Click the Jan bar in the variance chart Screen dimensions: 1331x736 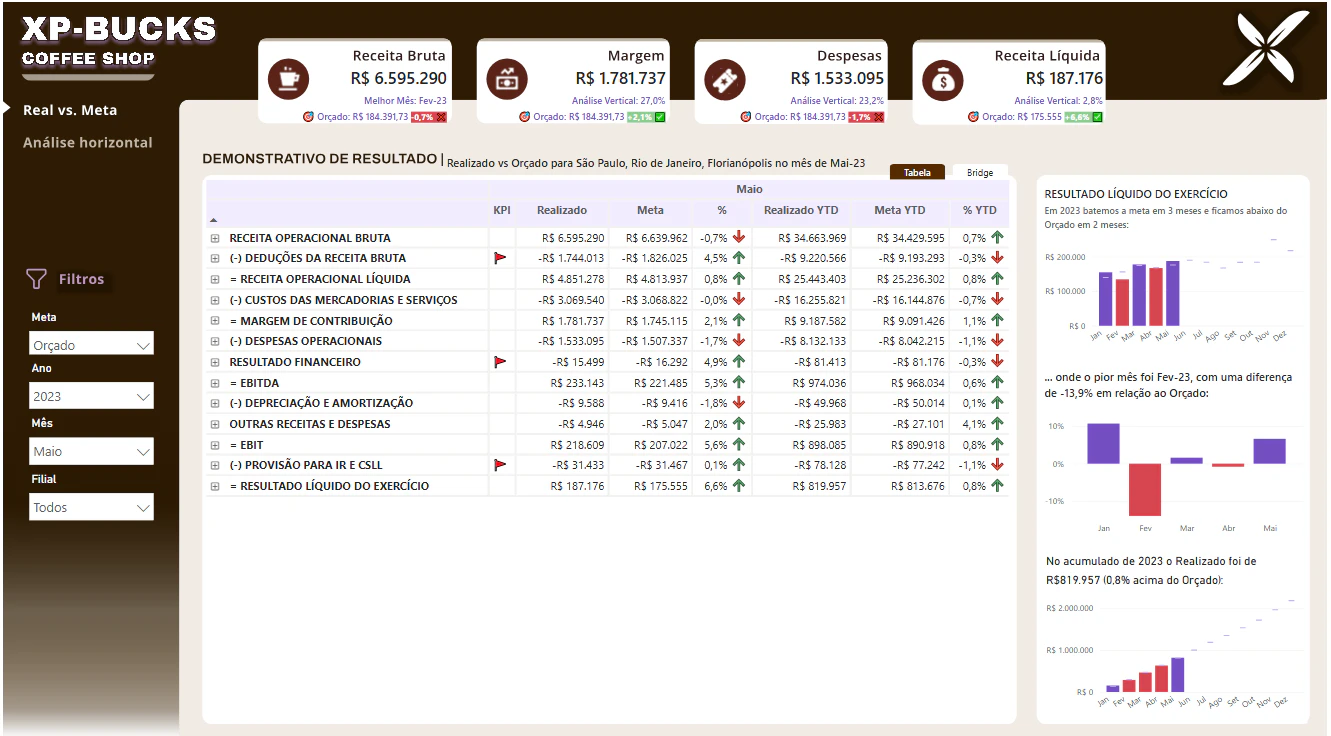click(x=1103, y=444)
